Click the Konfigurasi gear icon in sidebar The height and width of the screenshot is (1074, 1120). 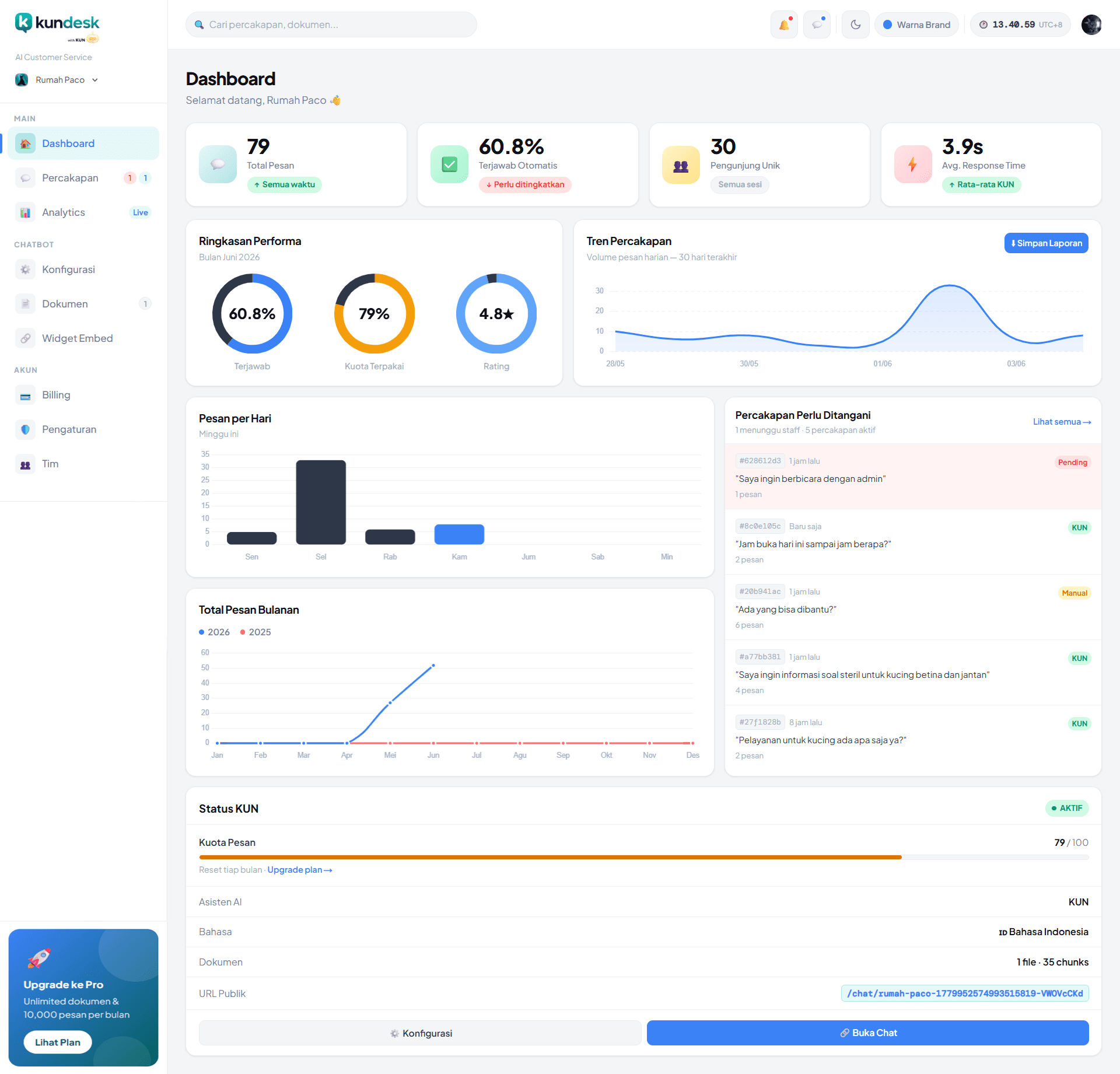click(x=25, y=270)
